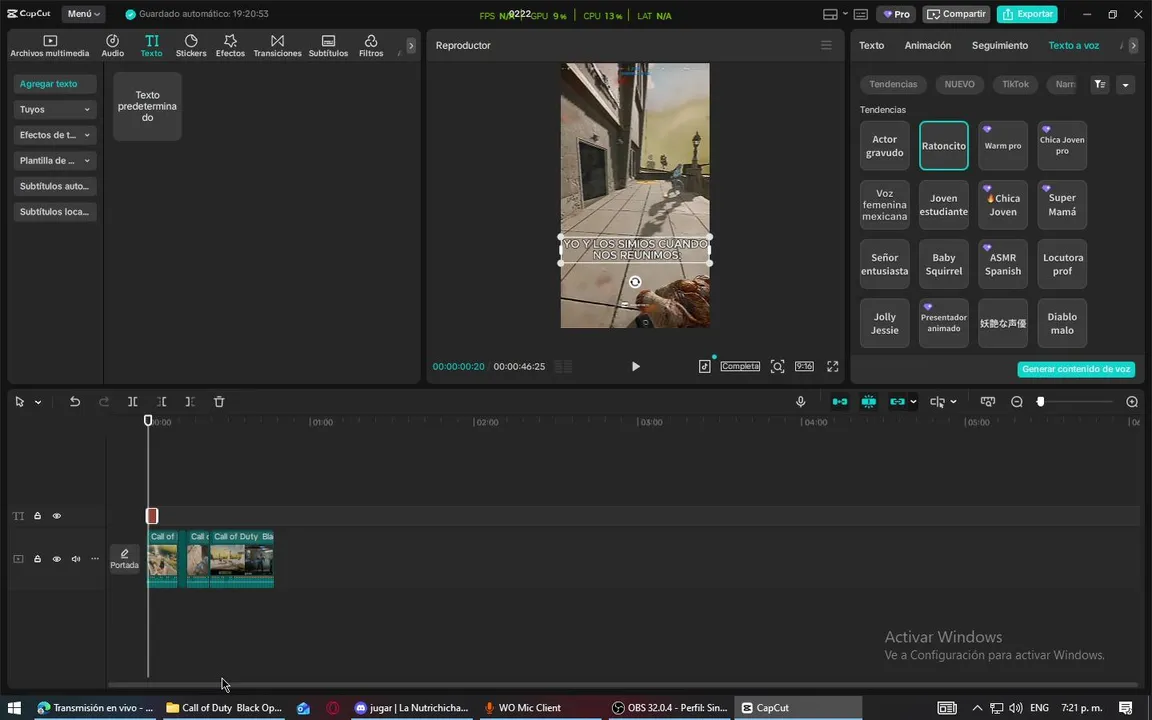The height and width of the screenshot is (720, 1152).
Task: Toggle linkage option in timeline toolbar
Action: (897, 402)
